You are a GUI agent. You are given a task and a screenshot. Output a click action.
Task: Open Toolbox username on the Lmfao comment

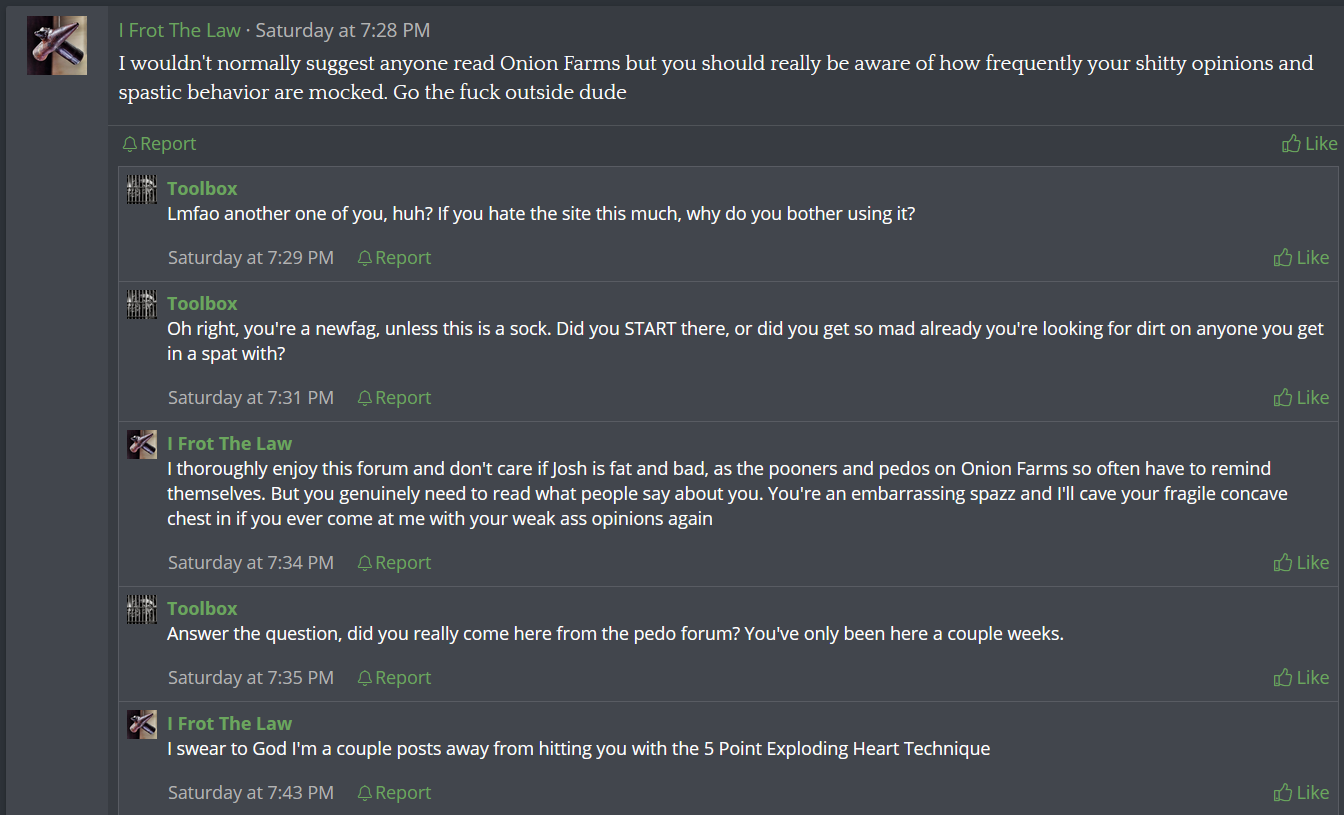202,188
